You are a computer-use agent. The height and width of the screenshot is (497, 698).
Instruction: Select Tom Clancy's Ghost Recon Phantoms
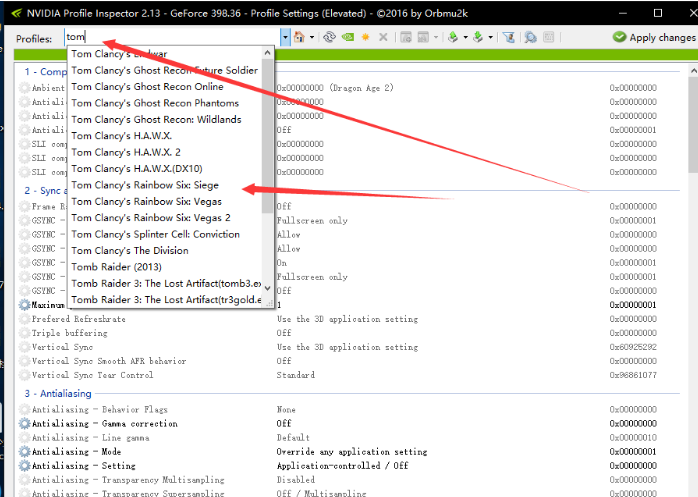[155, 103]
